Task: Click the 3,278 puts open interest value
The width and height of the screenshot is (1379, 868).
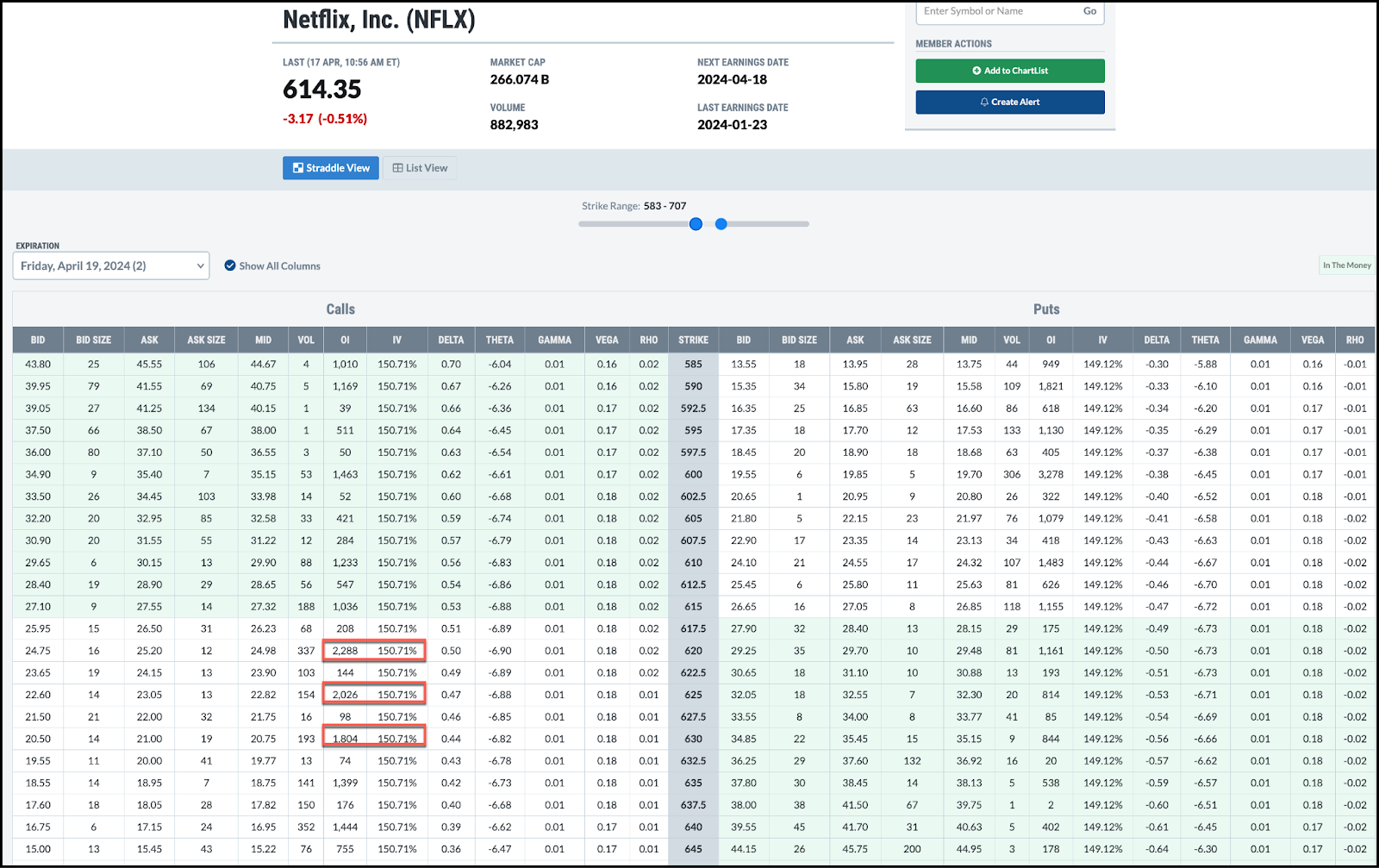Action: 1051,474
